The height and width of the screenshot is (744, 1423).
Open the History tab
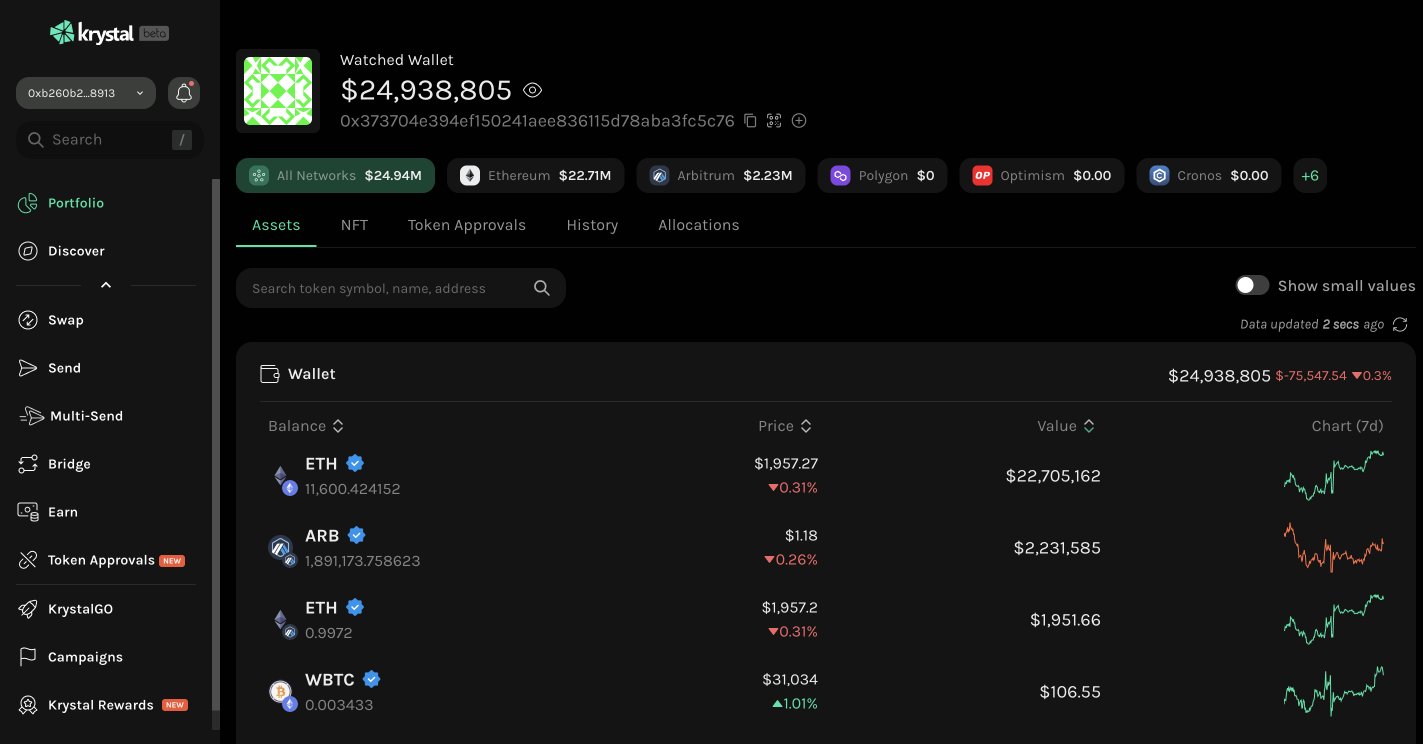592,225
